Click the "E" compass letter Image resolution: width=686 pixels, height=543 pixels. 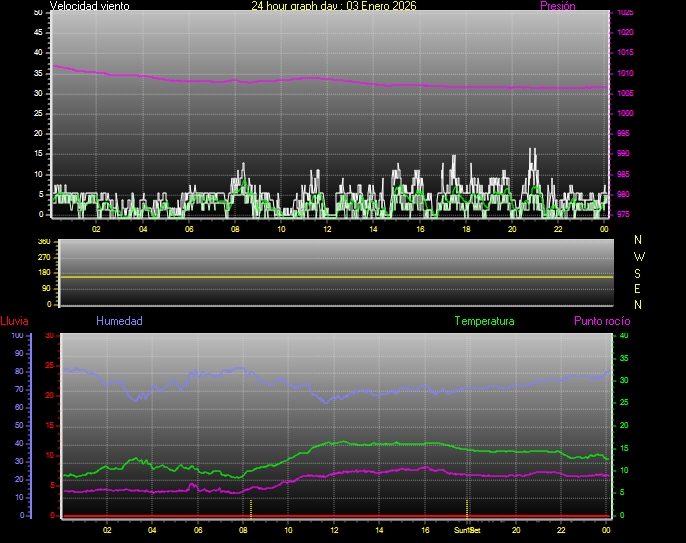(639, 288)
